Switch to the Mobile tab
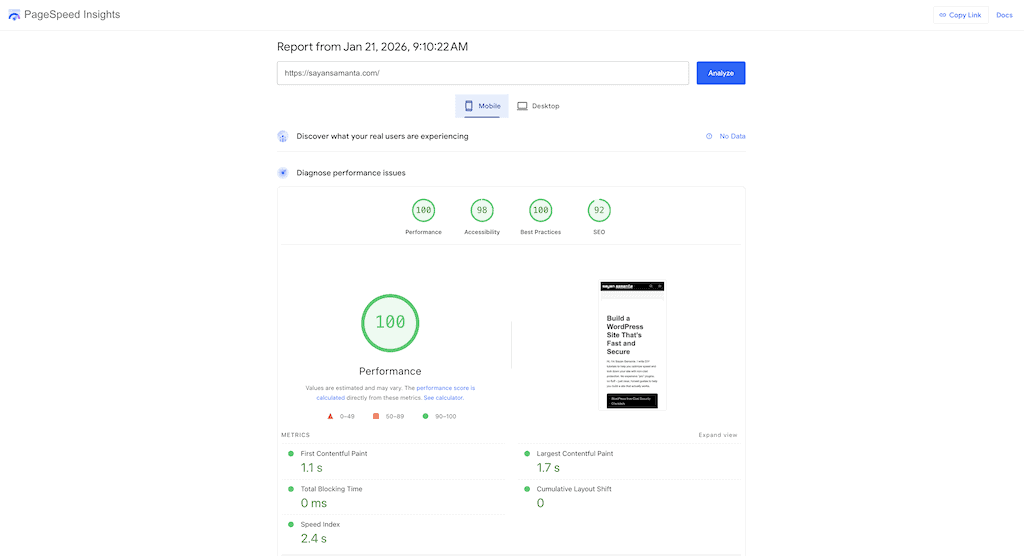Screen dimensions: 1024x556 [x=482, y=106]
